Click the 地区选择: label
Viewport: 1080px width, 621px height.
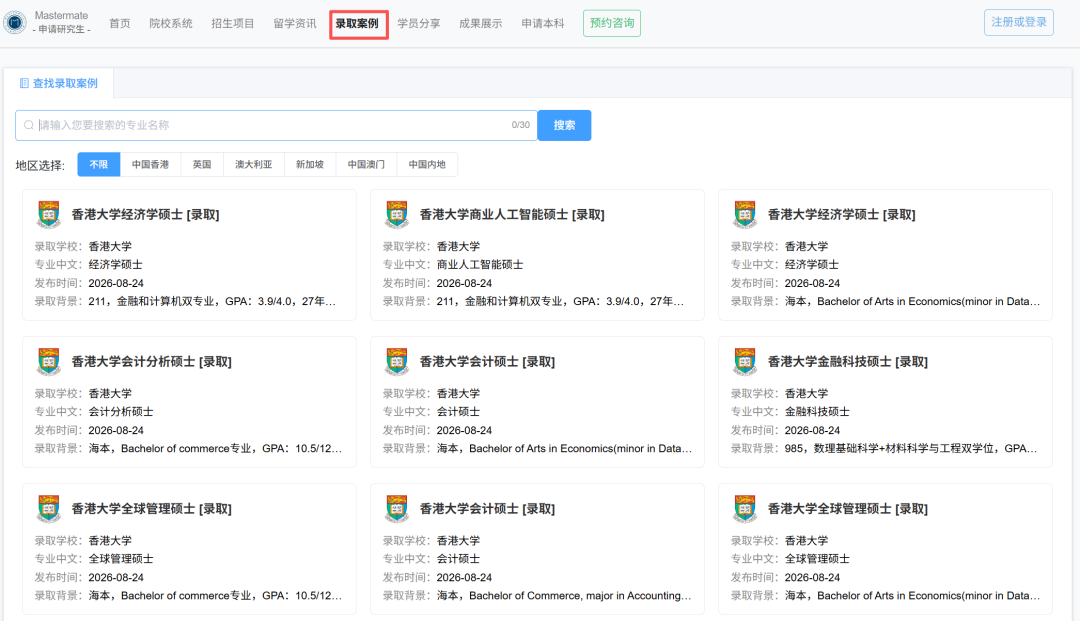point(40,165)
